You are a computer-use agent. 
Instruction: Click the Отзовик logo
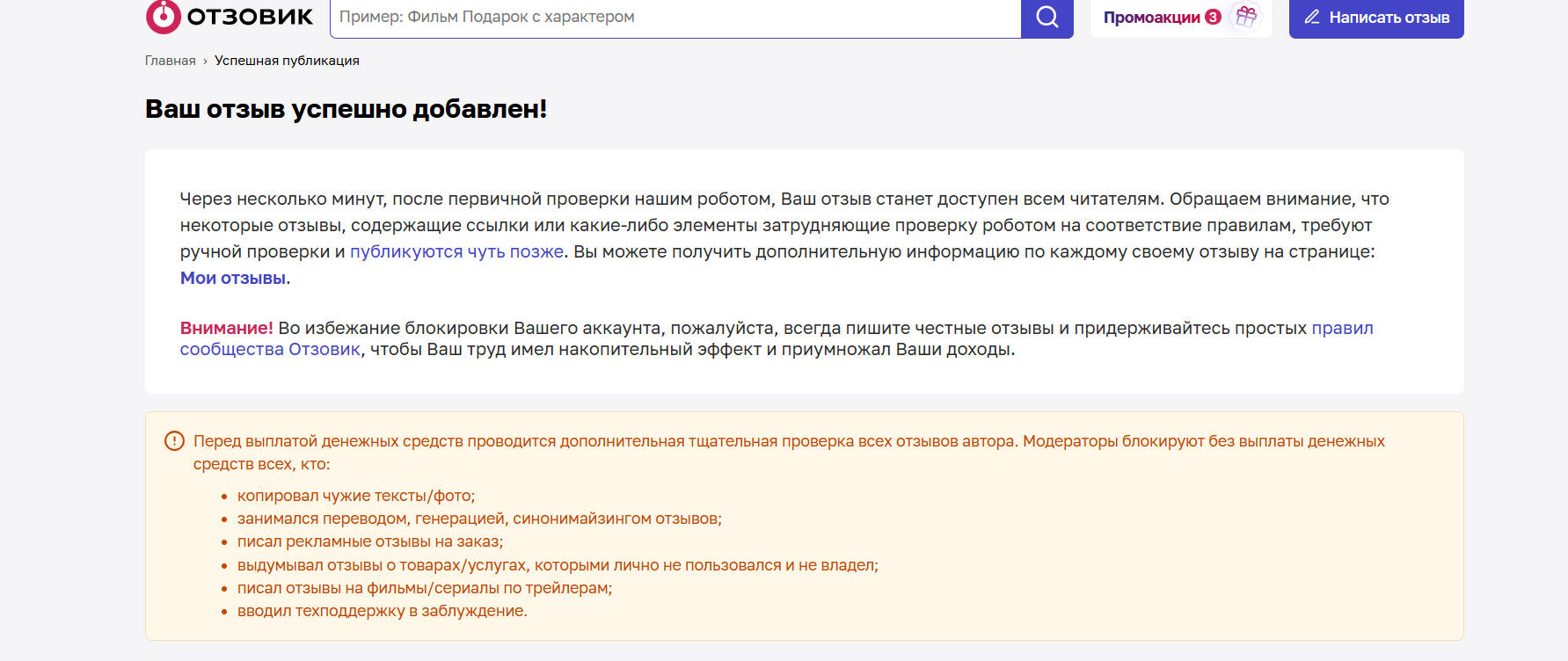230,17
